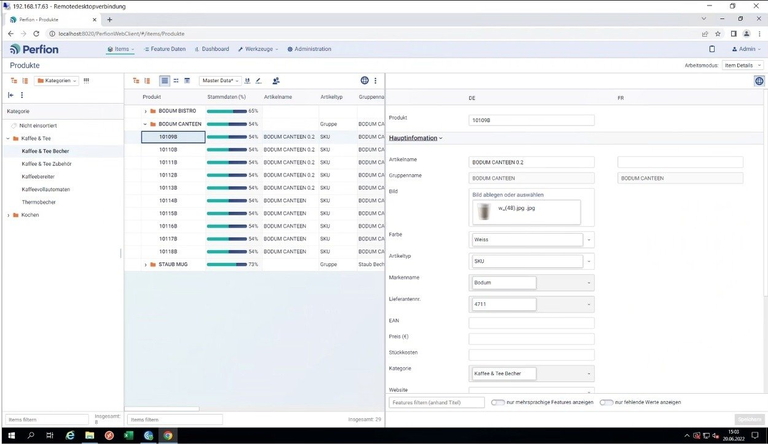Expand the Kochen category folder
The width and height of the screenshot is (768, 444).
click(8, 215)
